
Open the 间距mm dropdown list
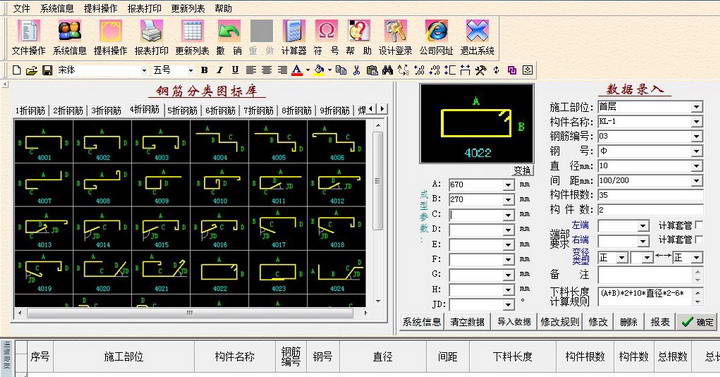pos(697,180)
